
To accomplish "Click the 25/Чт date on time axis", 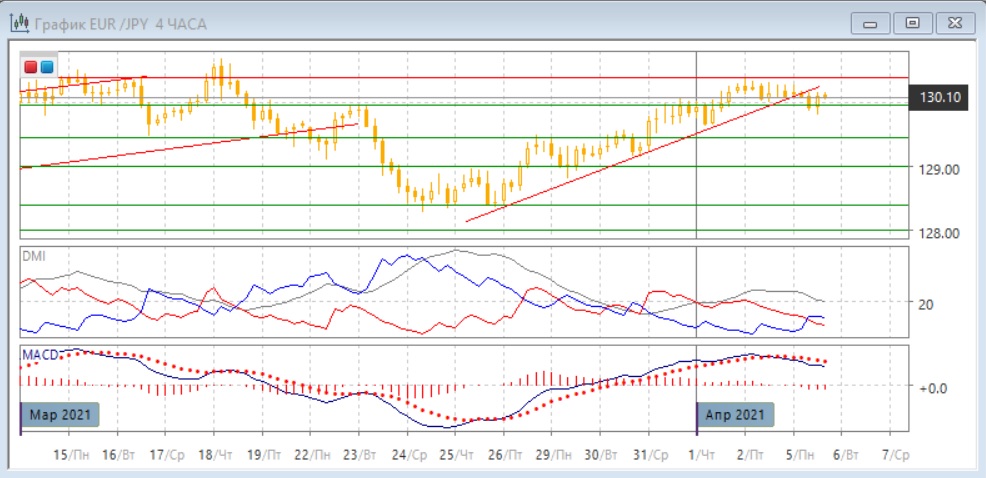I will [x=456, y=454].
